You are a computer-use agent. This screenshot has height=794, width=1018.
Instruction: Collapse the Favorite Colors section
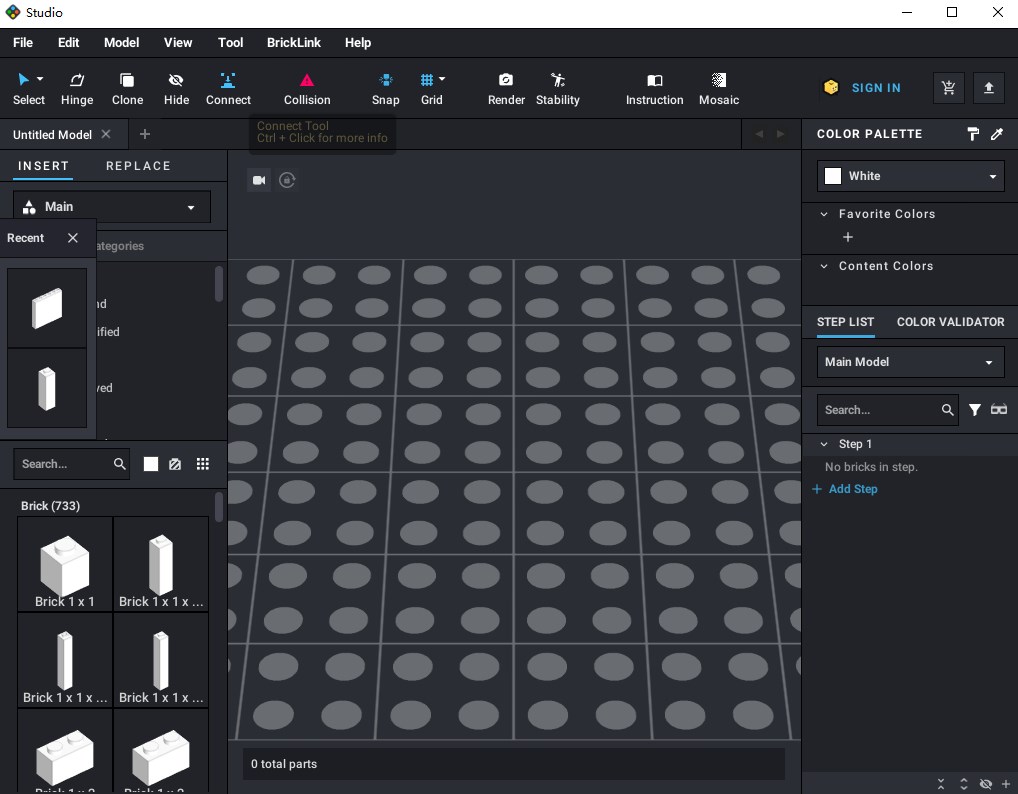tap(824, 214)
